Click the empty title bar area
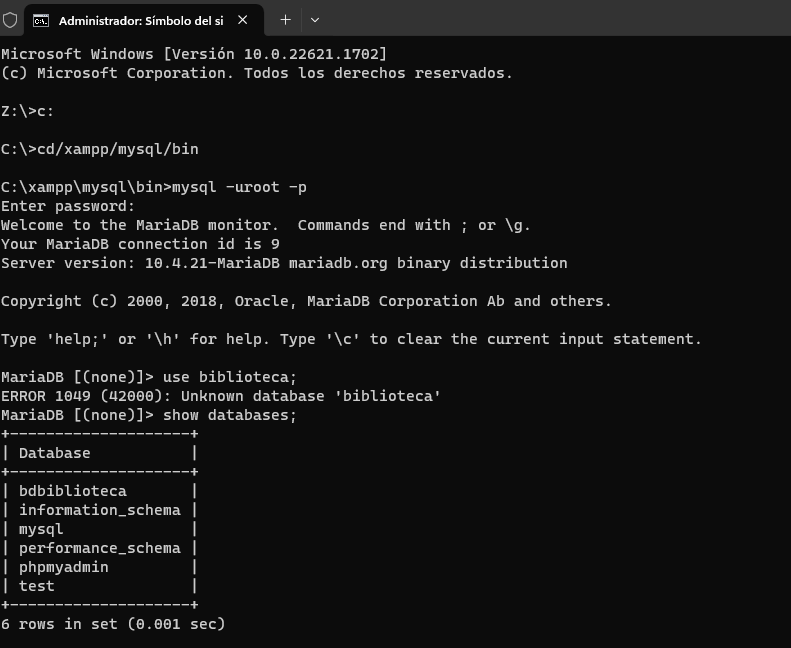 (550, 20)
